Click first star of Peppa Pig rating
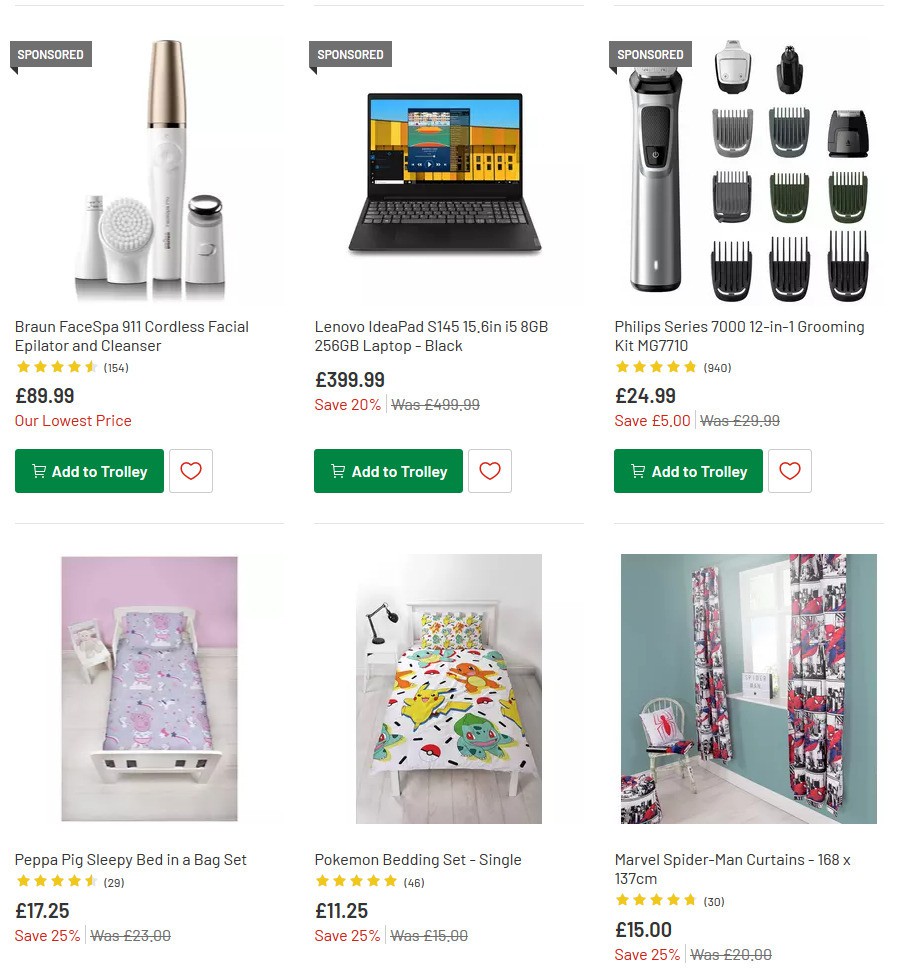The width and height of the screenshot is (908, 971). pos(23,882)
